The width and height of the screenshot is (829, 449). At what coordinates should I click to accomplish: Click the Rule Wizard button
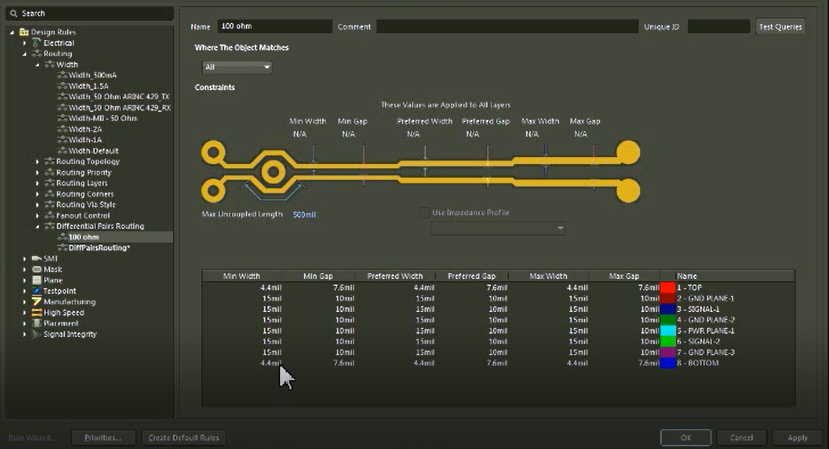coord(32,437)
